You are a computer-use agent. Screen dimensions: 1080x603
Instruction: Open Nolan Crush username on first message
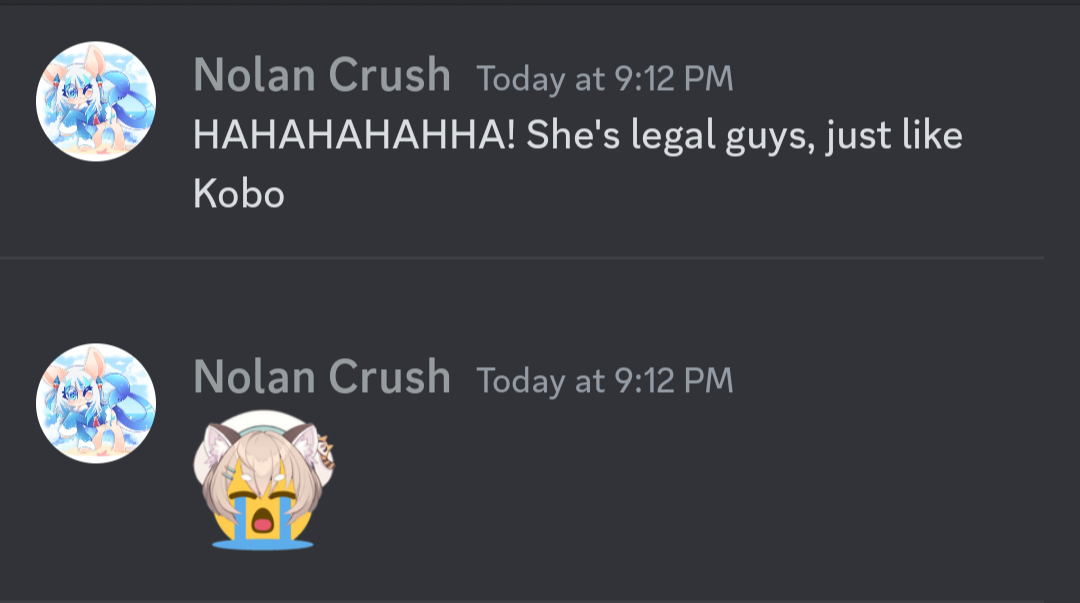[322, 74]
